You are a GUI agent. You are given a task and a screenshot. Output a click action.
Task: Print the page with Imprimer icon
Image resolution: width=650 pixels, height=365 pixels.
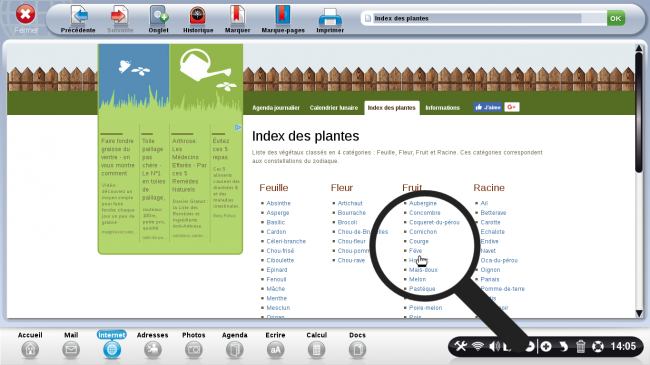(x=330, y=17)
